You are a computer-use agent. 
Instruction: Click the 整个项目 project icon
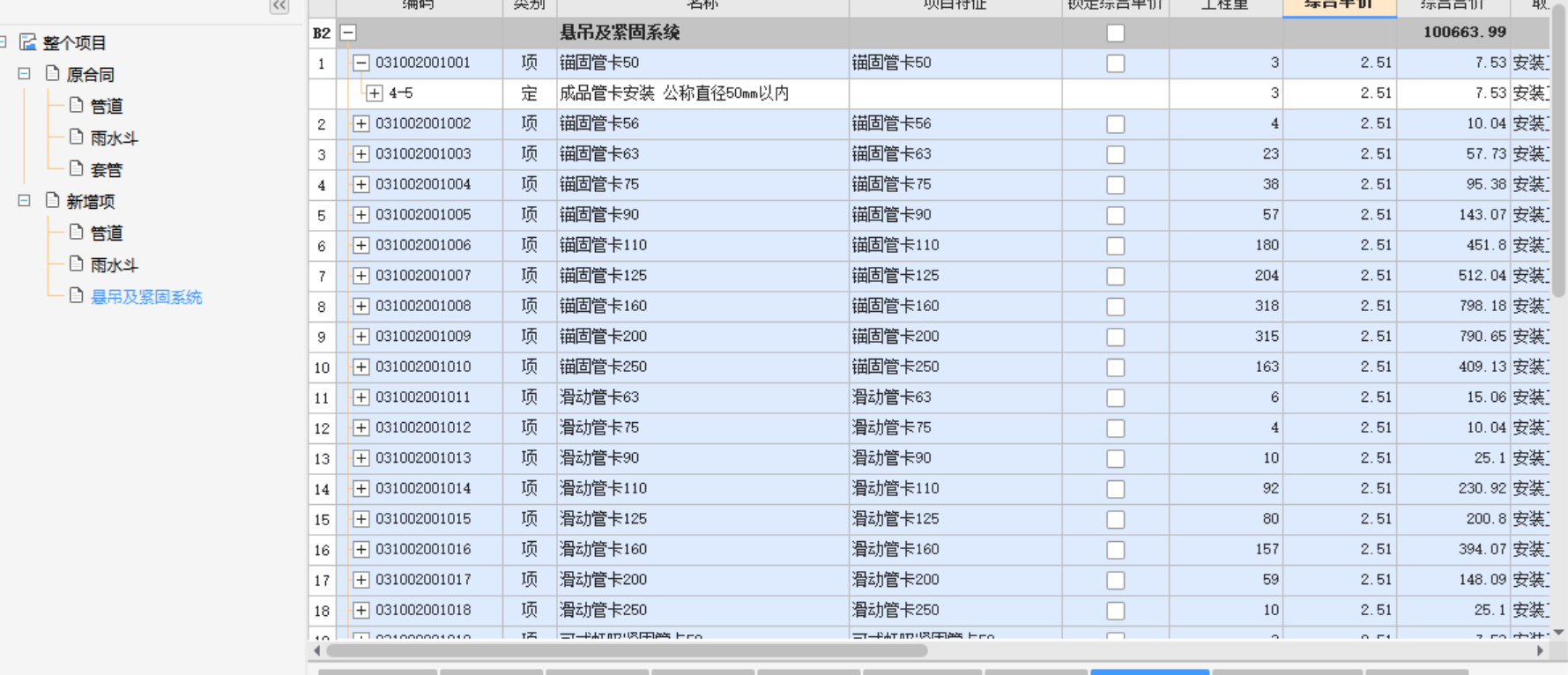point(28,41)
